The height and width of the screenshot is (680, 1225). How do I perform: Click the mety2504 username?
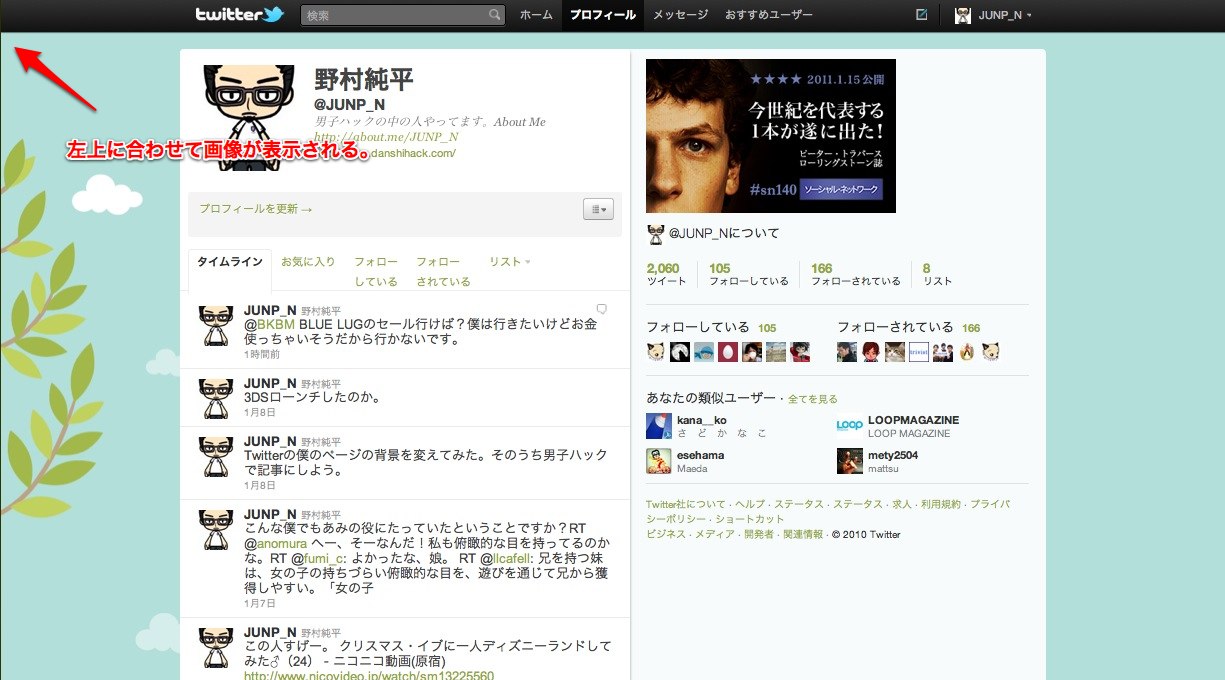[x=893, y=455]
